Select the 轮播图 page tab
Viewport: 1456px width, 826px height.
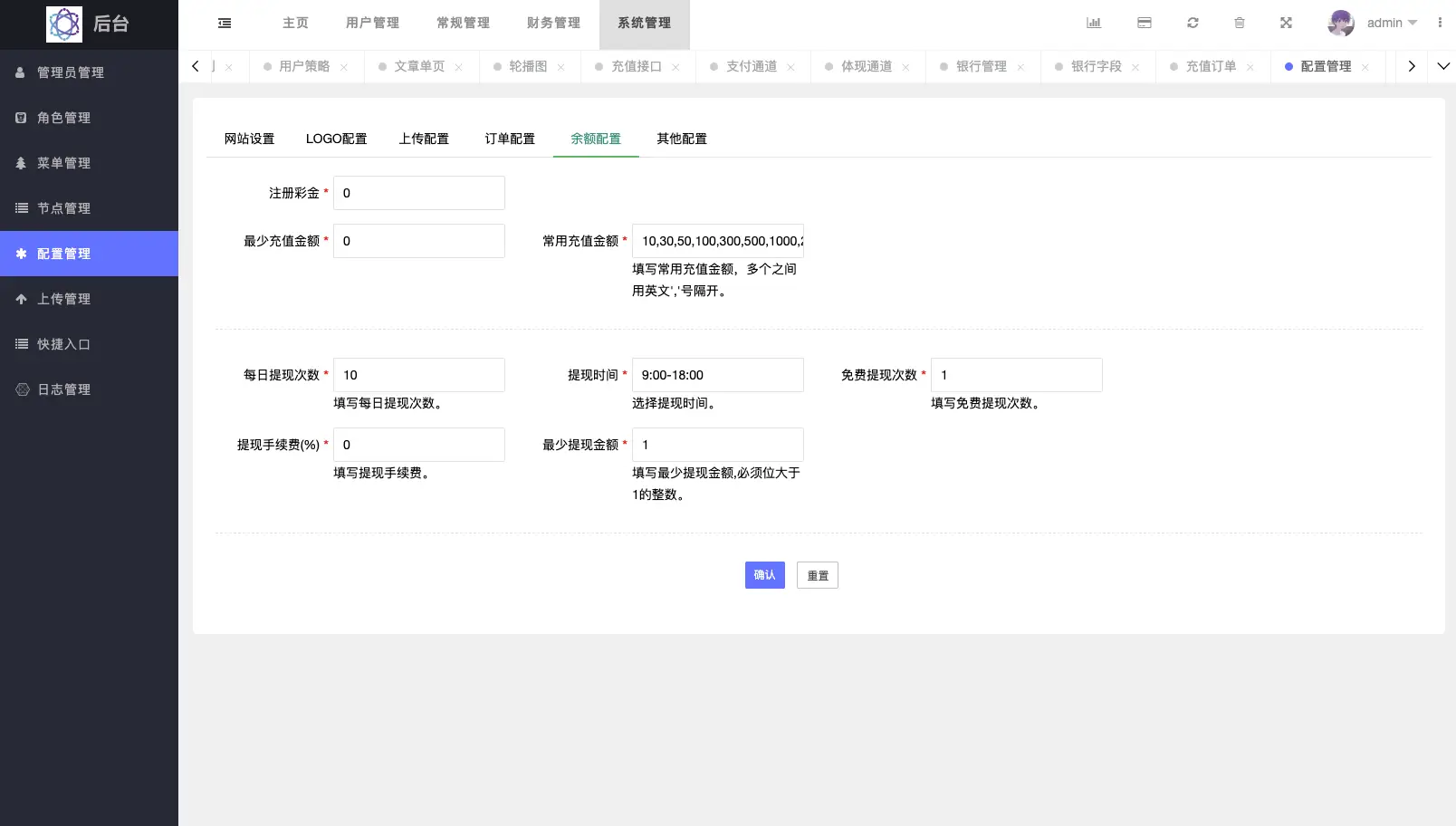pyautogui.click(x=528, y=66)
